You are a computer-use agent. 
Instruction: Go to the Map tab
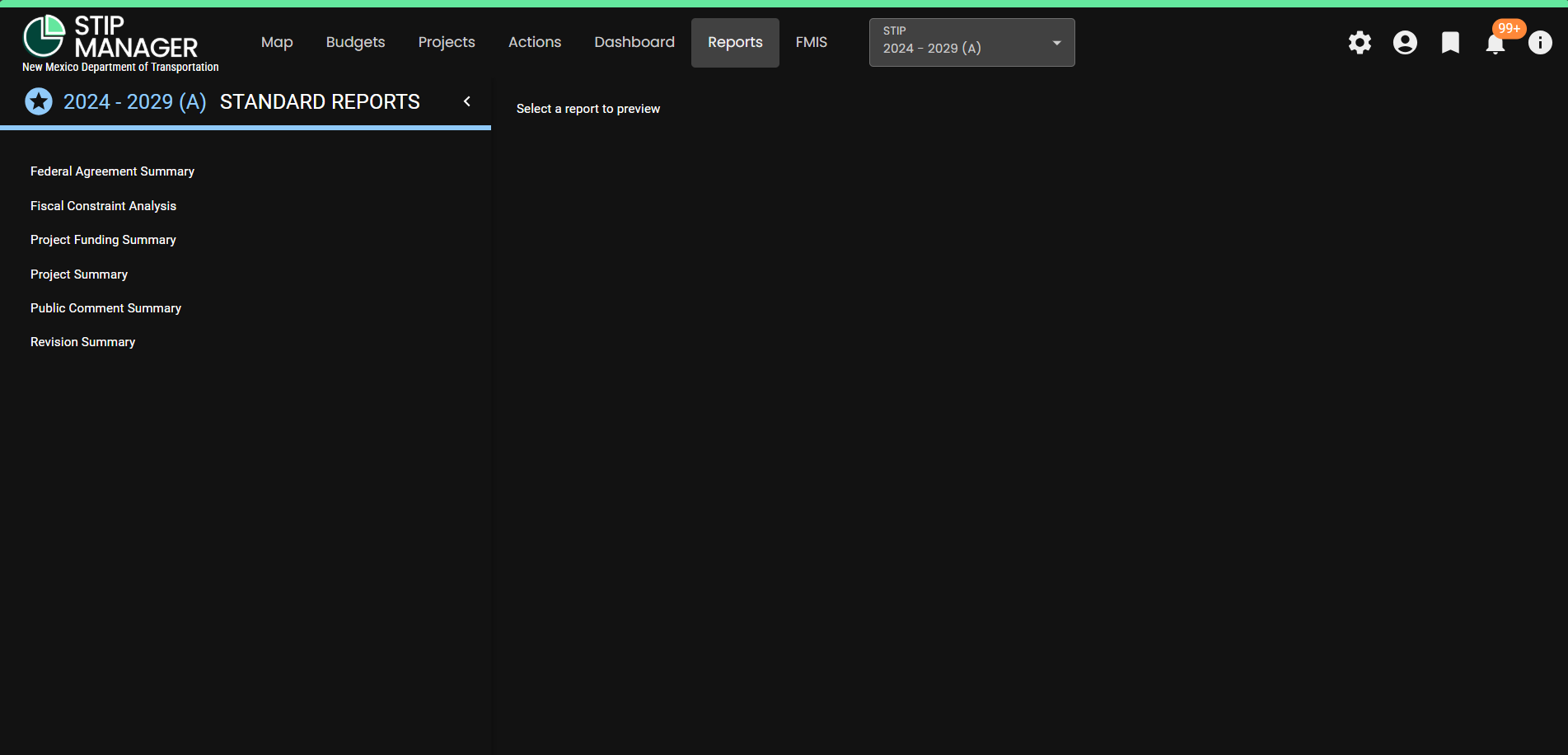(x=277, y=42)
